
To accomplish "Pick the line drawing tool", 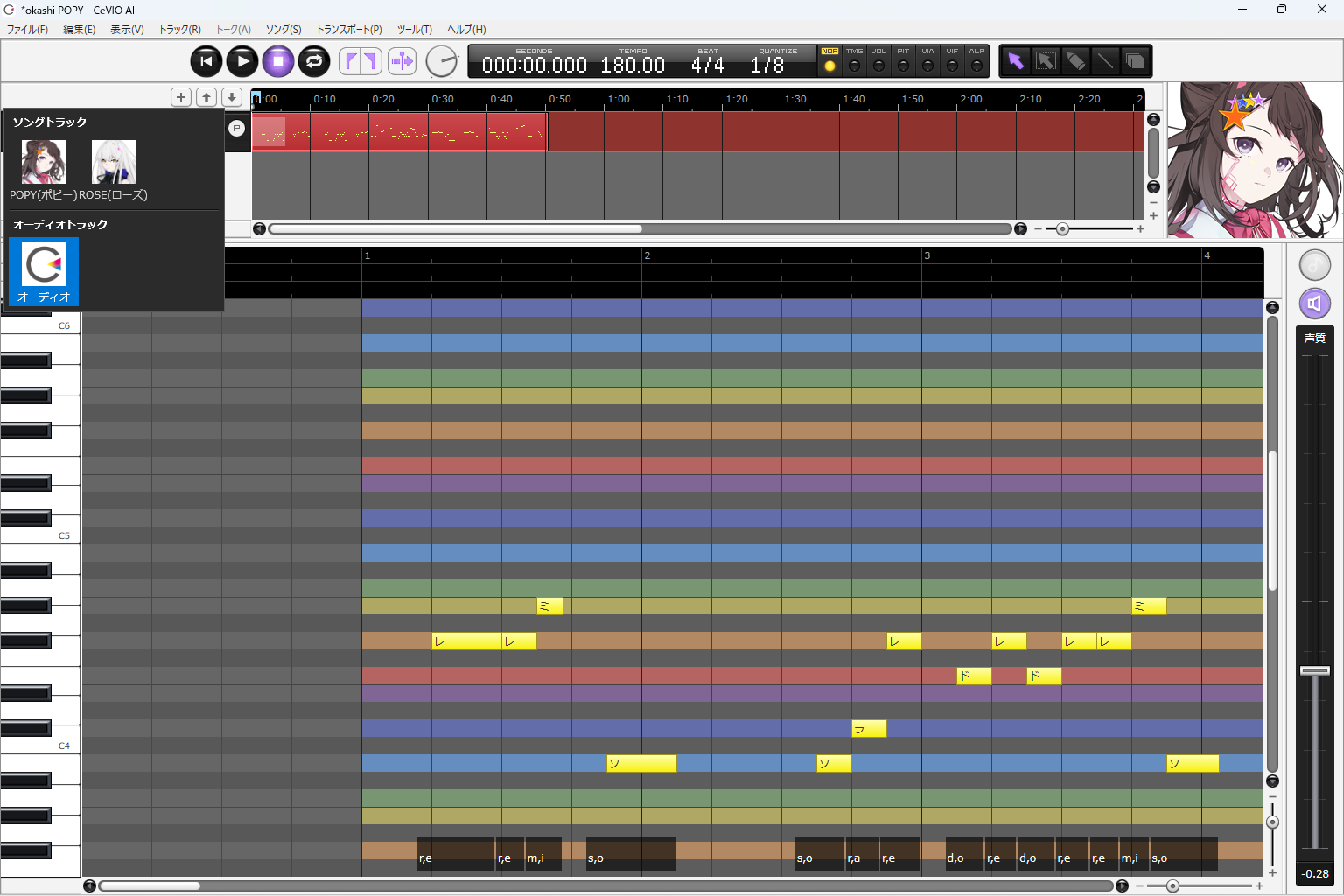I will click(x=1105, y=61).
